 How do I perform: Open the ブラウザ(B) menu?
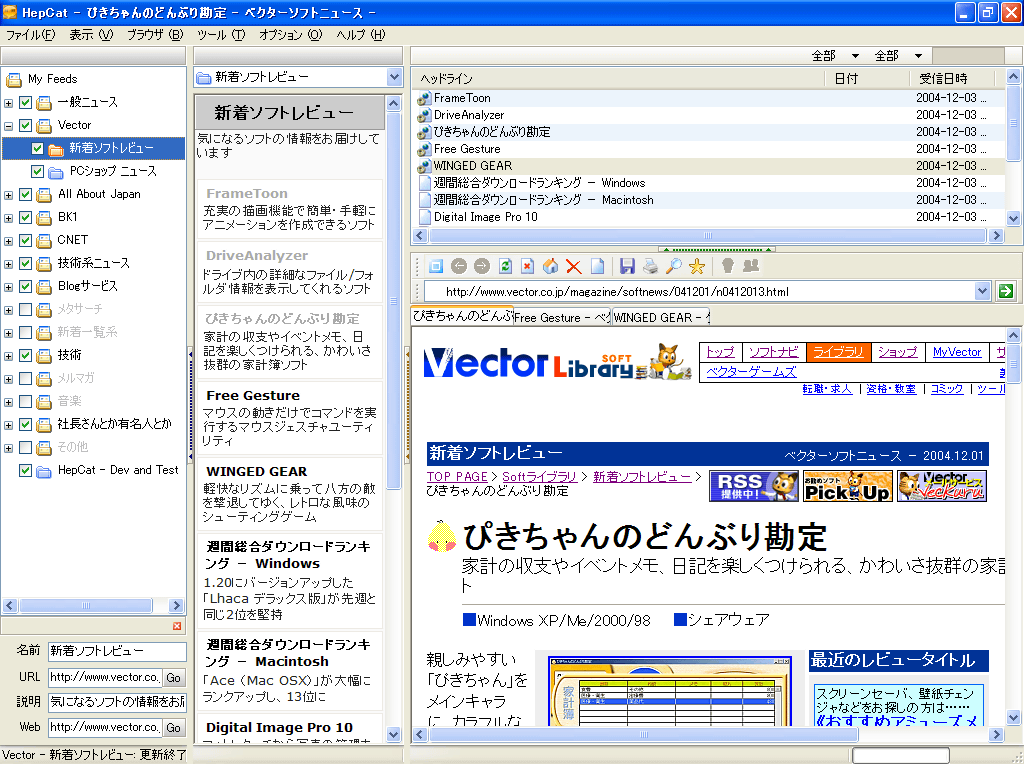(x=155, y=35)
